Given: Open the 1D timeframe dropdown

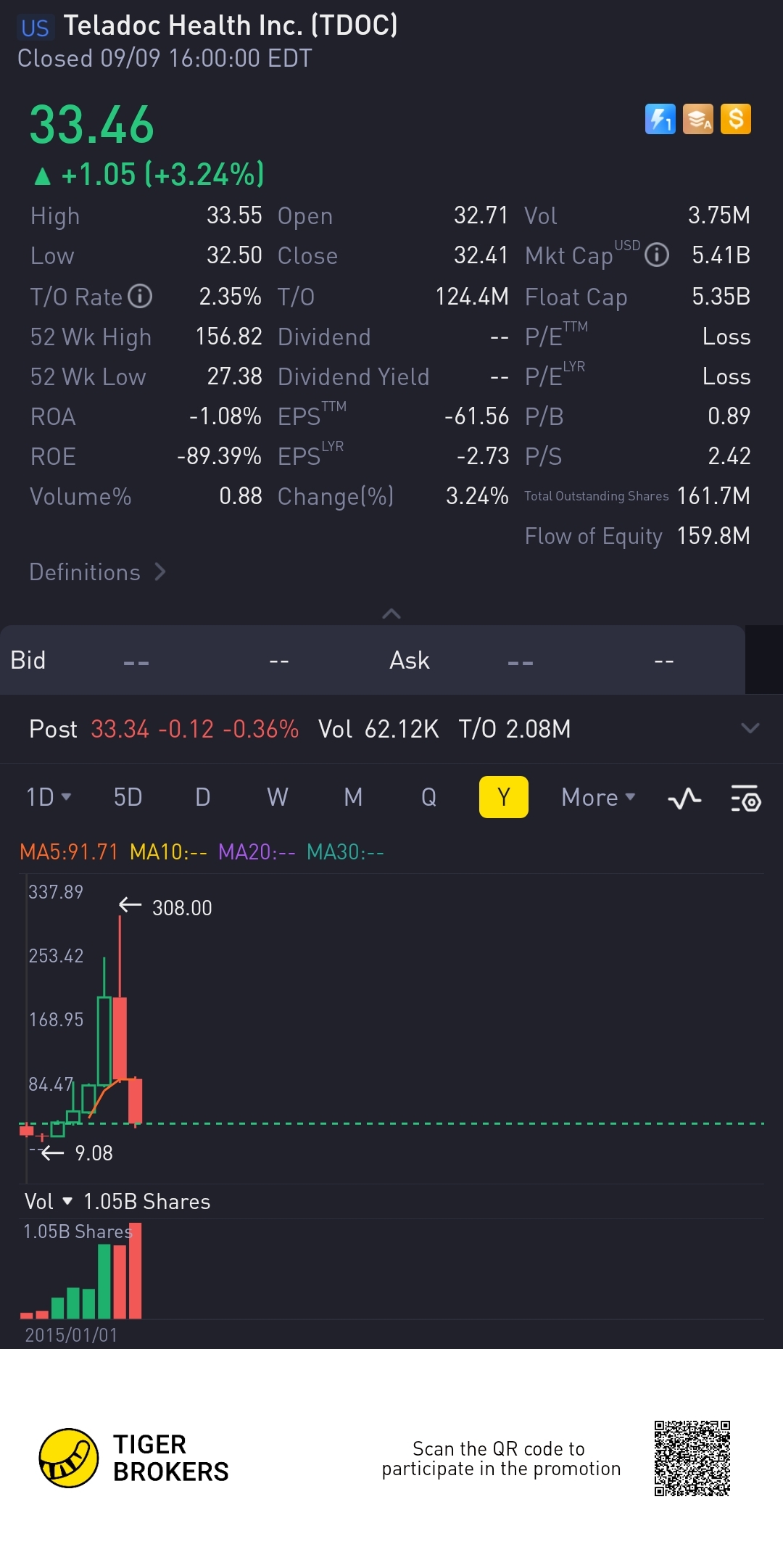Looking at the screenshot, I should [49, 797].
